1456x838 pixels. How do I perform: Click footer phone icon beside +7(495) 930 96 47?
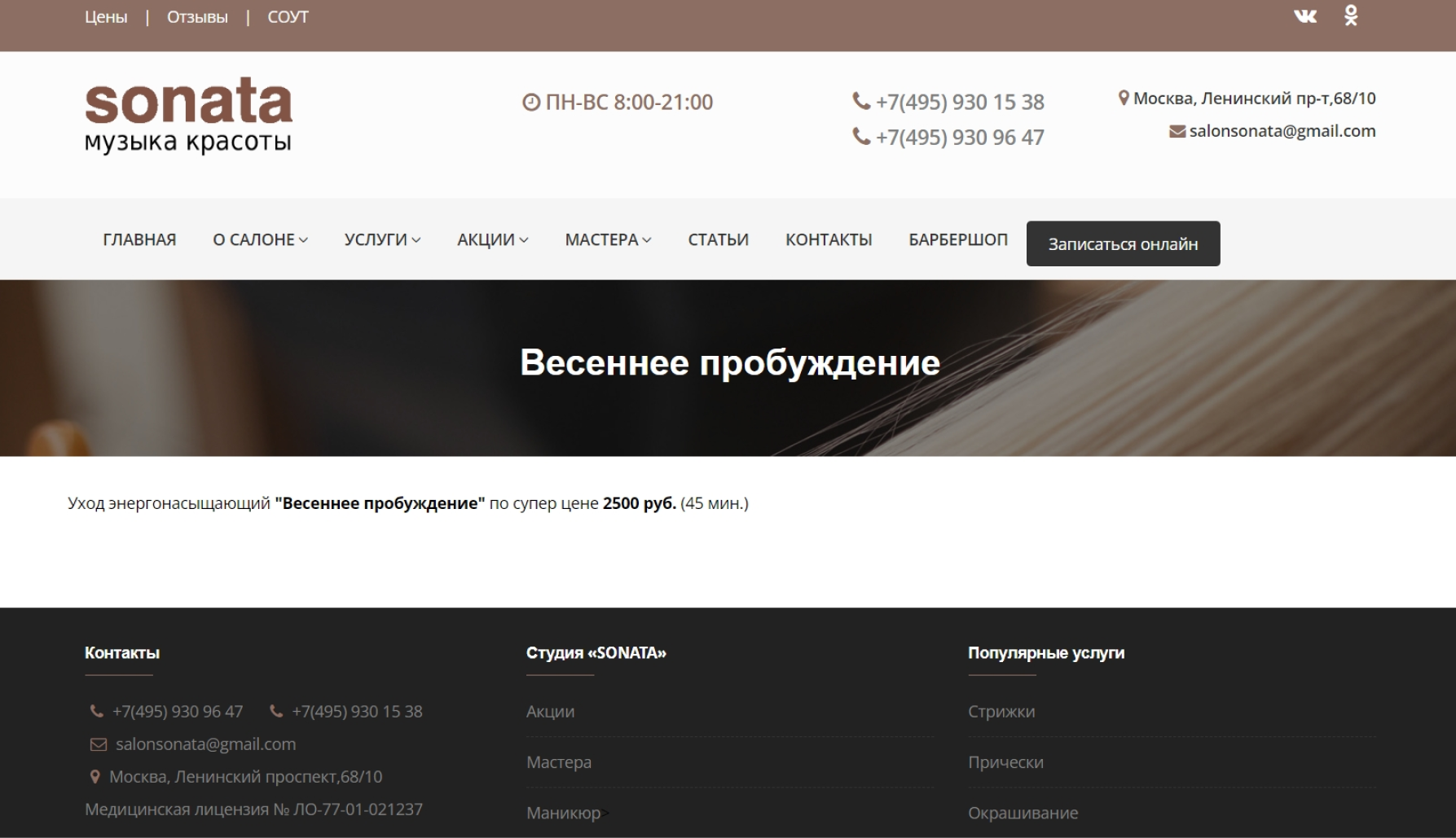[x=96, y=711]
